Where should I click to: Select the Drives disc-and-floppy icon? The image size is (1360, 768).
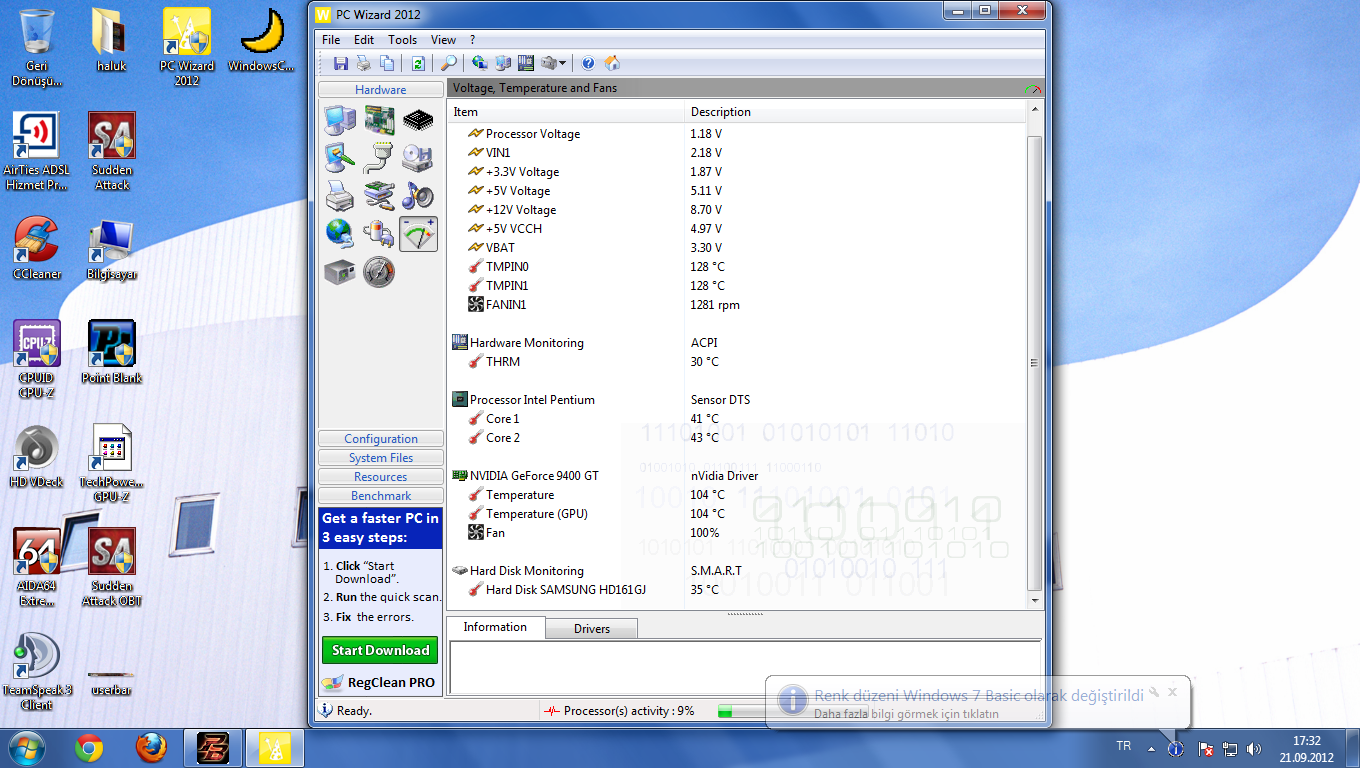pos(418,158)
